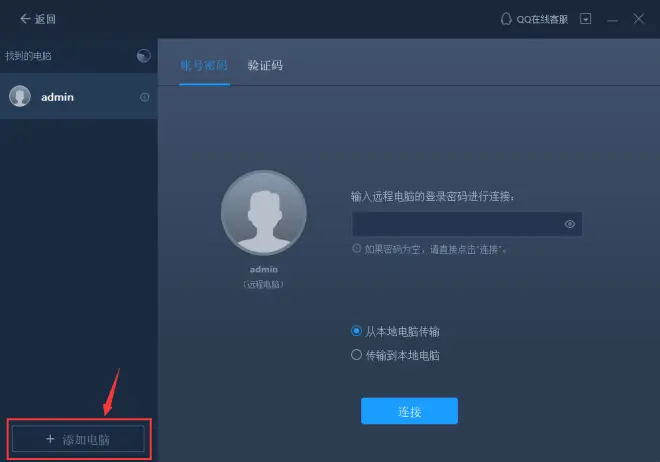Click the info icon beside password hint
Viewport: 660px width, 462px height.
(x=357, y=249)
